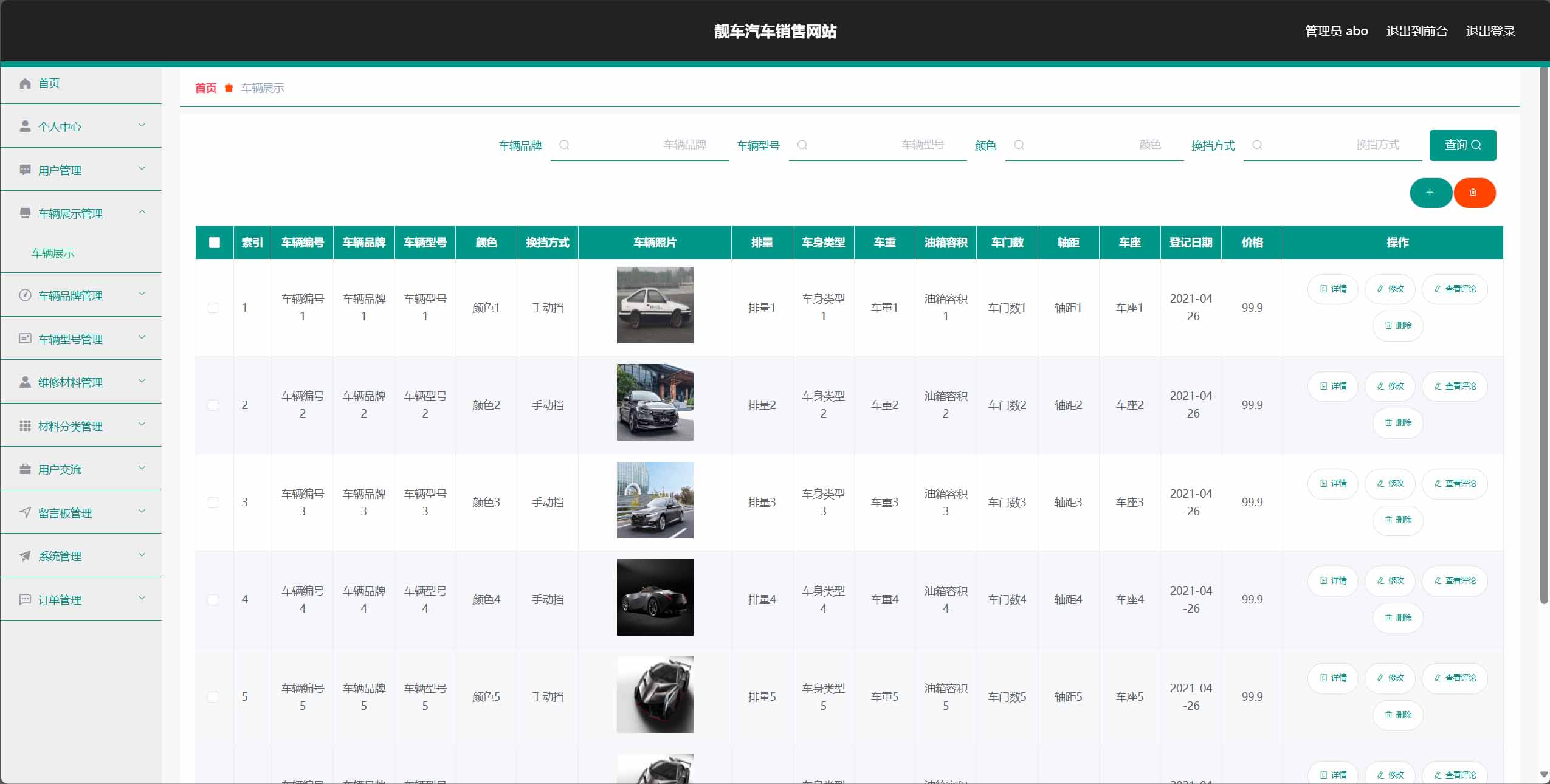Viewport: 1550px width, 784px height.
Task: Click the search icon in 换挡方式 field
Action: pos(1258,145)
